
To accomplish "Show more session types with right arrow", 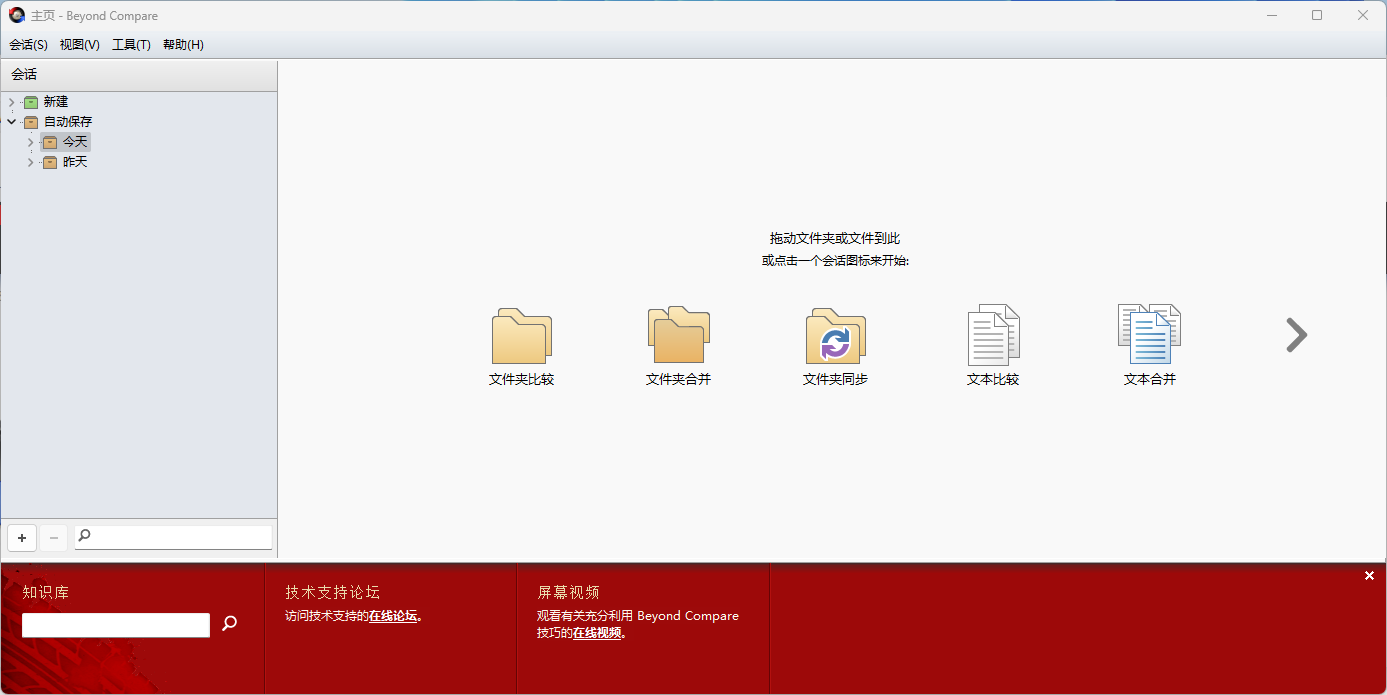I will 1296,336.
